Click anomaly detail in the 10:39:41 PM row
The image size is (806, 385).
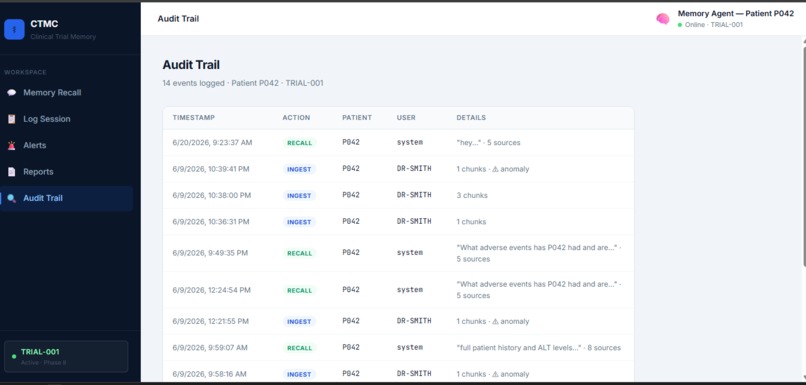pyautogui.click(x=492, y=169)
